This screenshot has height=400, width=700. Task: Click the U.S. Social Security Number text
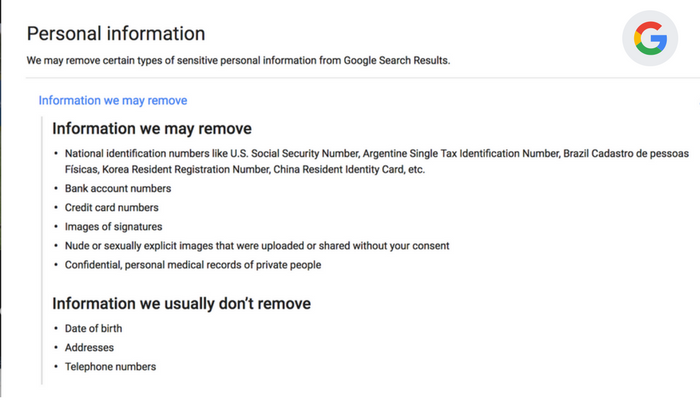(294, 154)
